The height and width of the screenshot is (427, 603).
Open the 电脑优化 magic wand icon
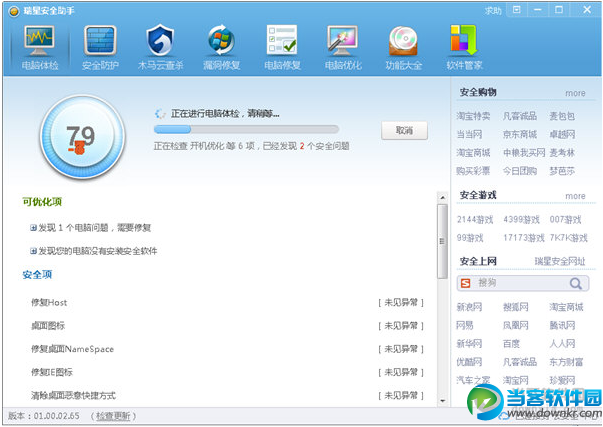point(343,48)
